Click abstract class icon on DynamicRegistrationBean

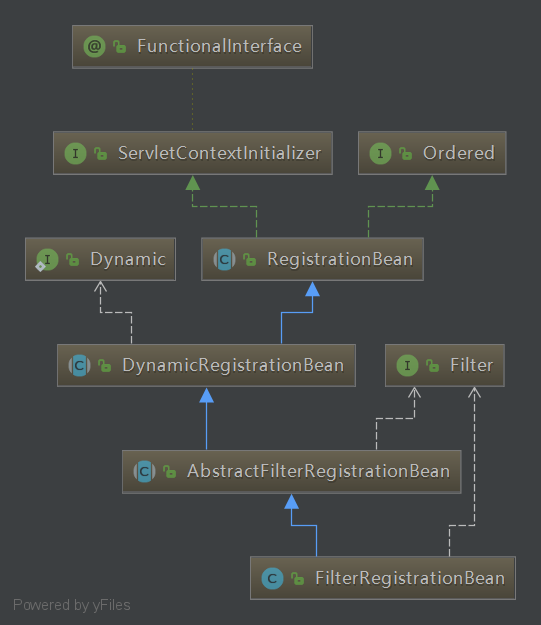coord(79,366)
